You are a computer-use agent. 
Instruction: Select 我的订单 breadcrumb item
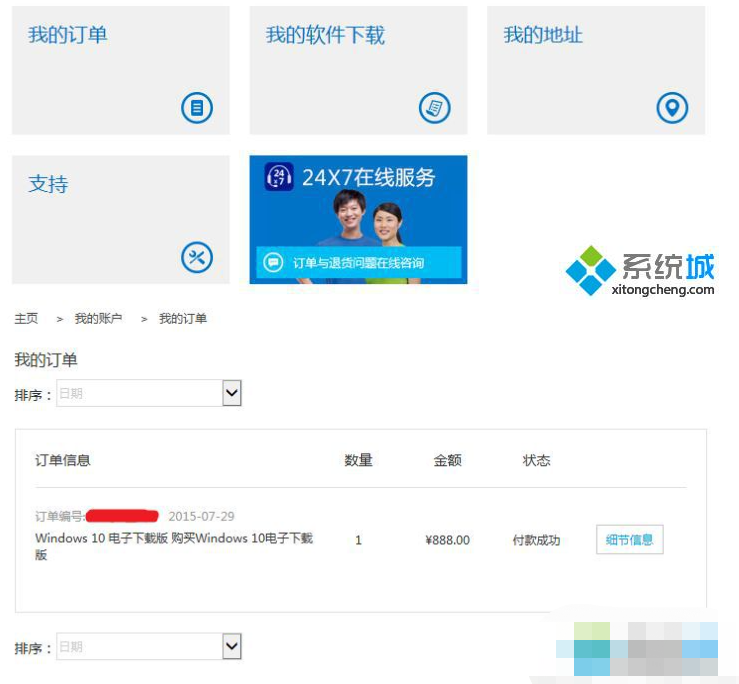[183, 318]
